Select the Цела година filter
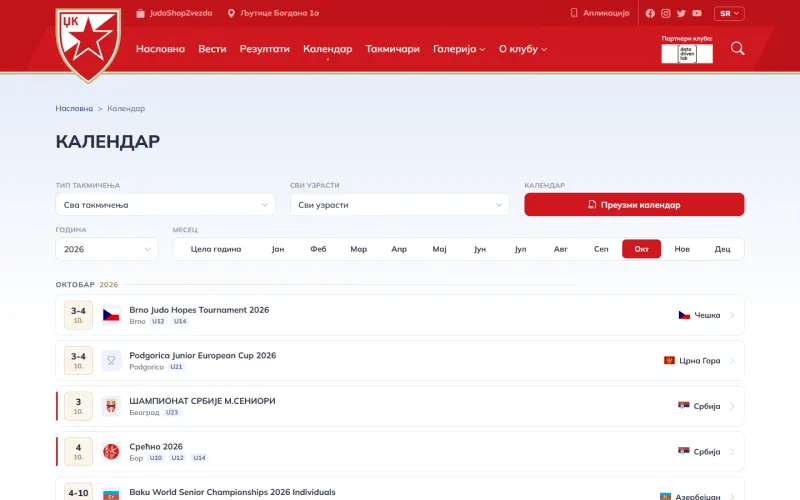The width and height of the screenshot is (800, 500). tap(216, 249)
